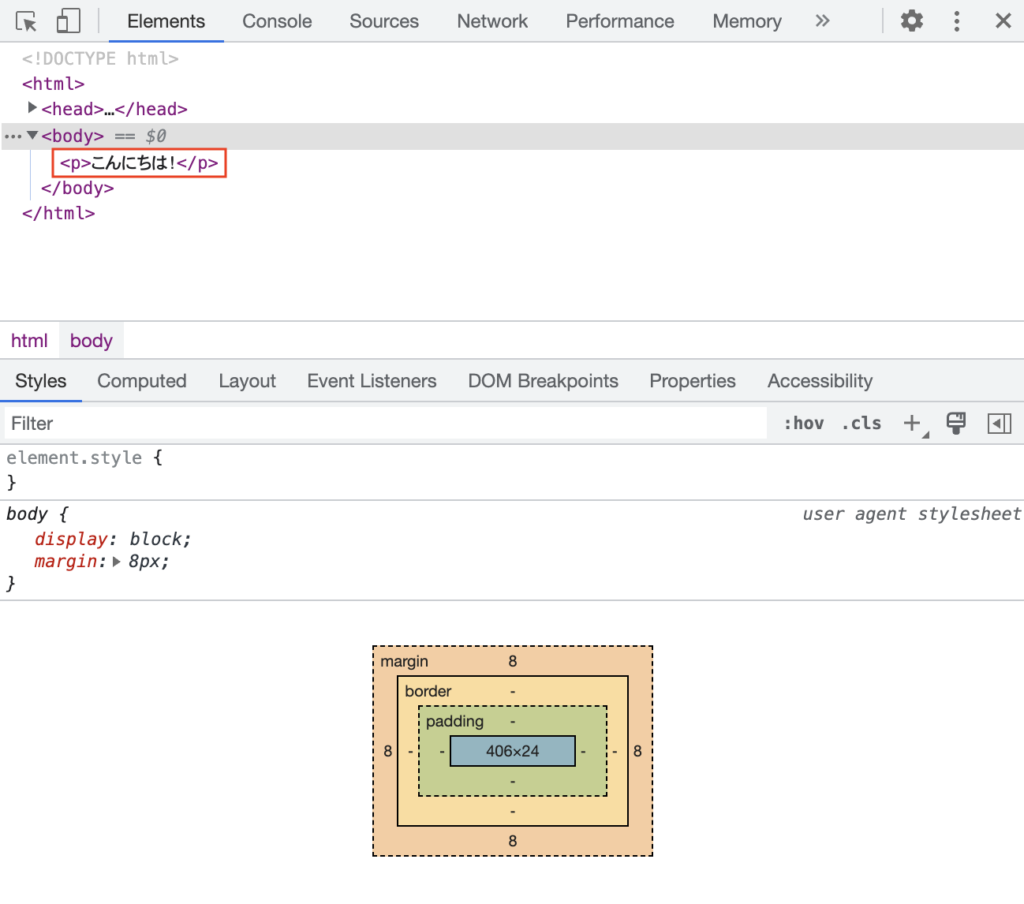Toggle the :hov element state panel

coord(803,423)
